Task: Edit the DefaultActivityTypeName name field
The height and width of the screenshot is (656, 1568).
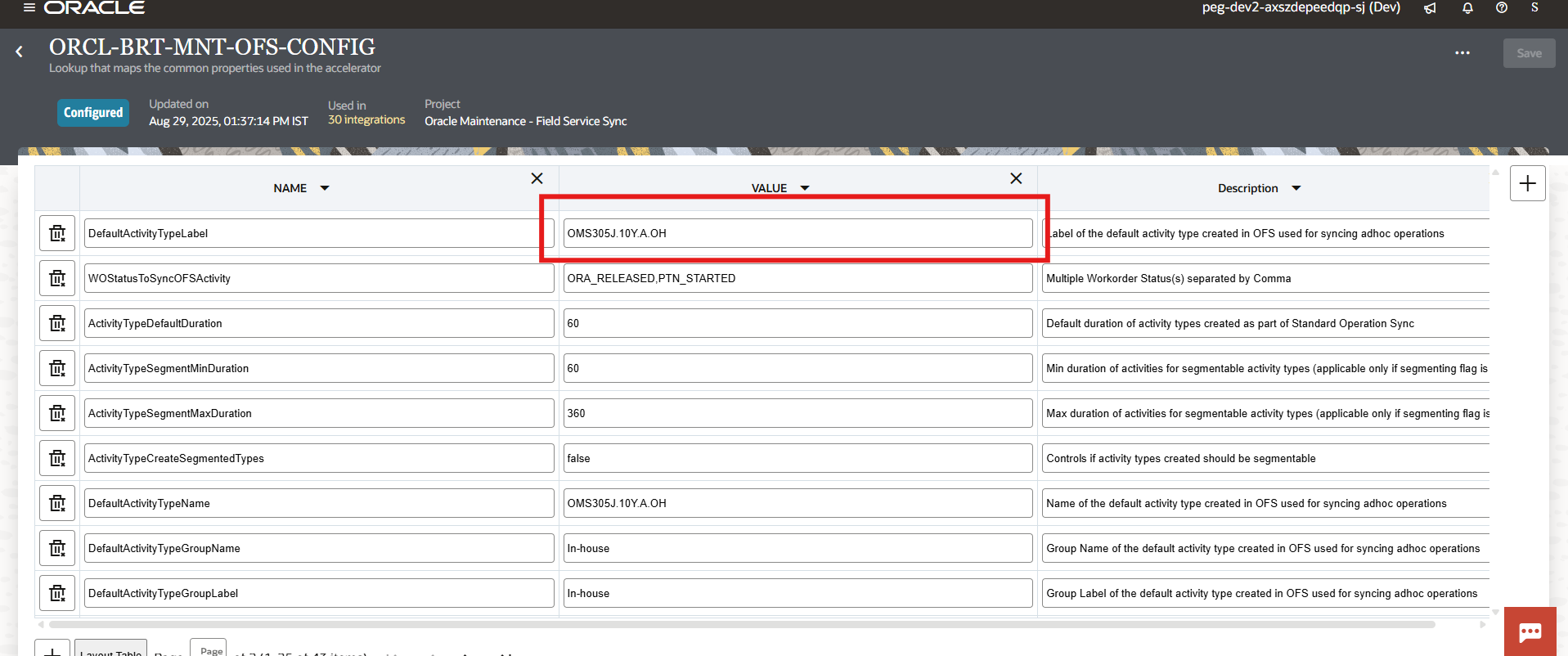Action: [319, 503]
